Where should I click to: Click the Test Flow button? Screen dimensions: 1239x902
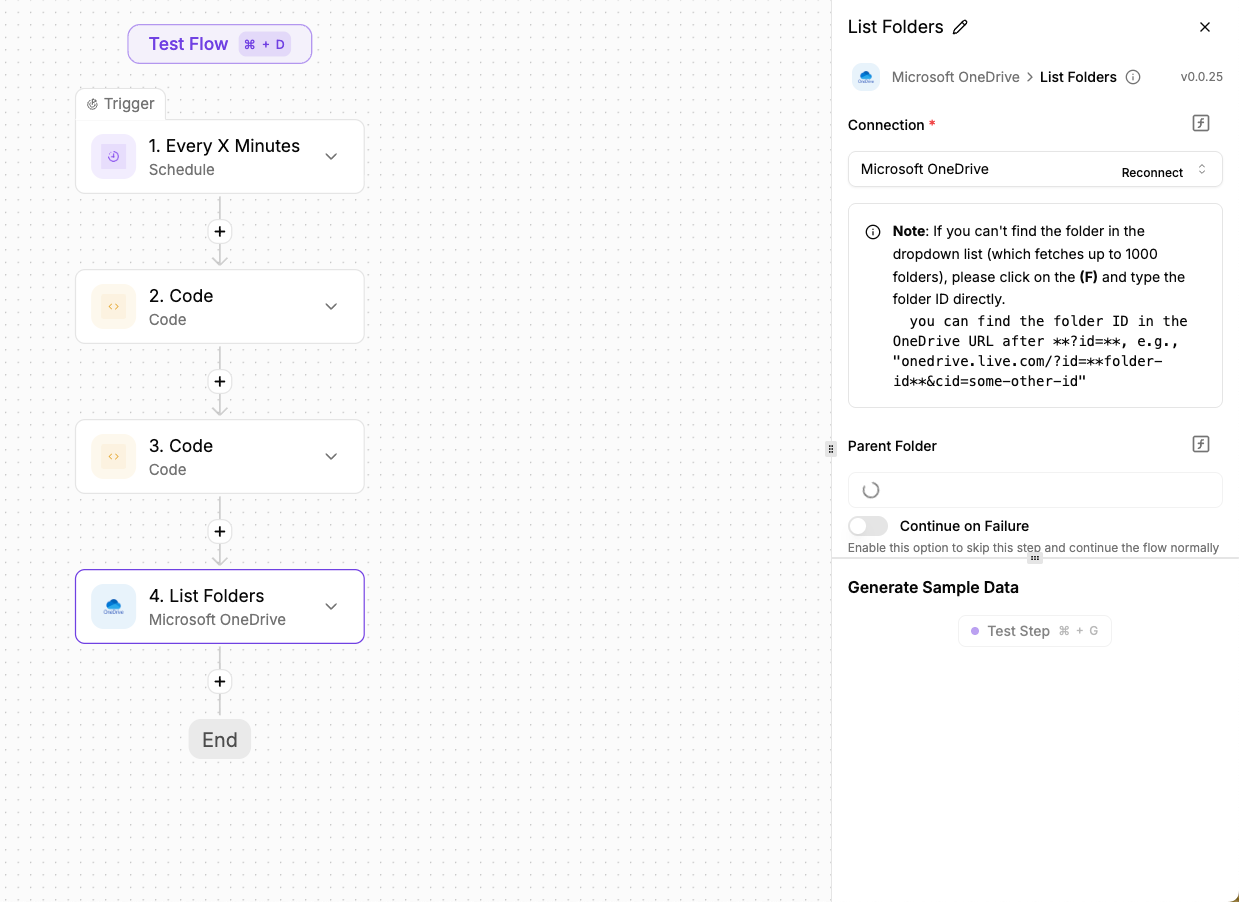point(219,44)
